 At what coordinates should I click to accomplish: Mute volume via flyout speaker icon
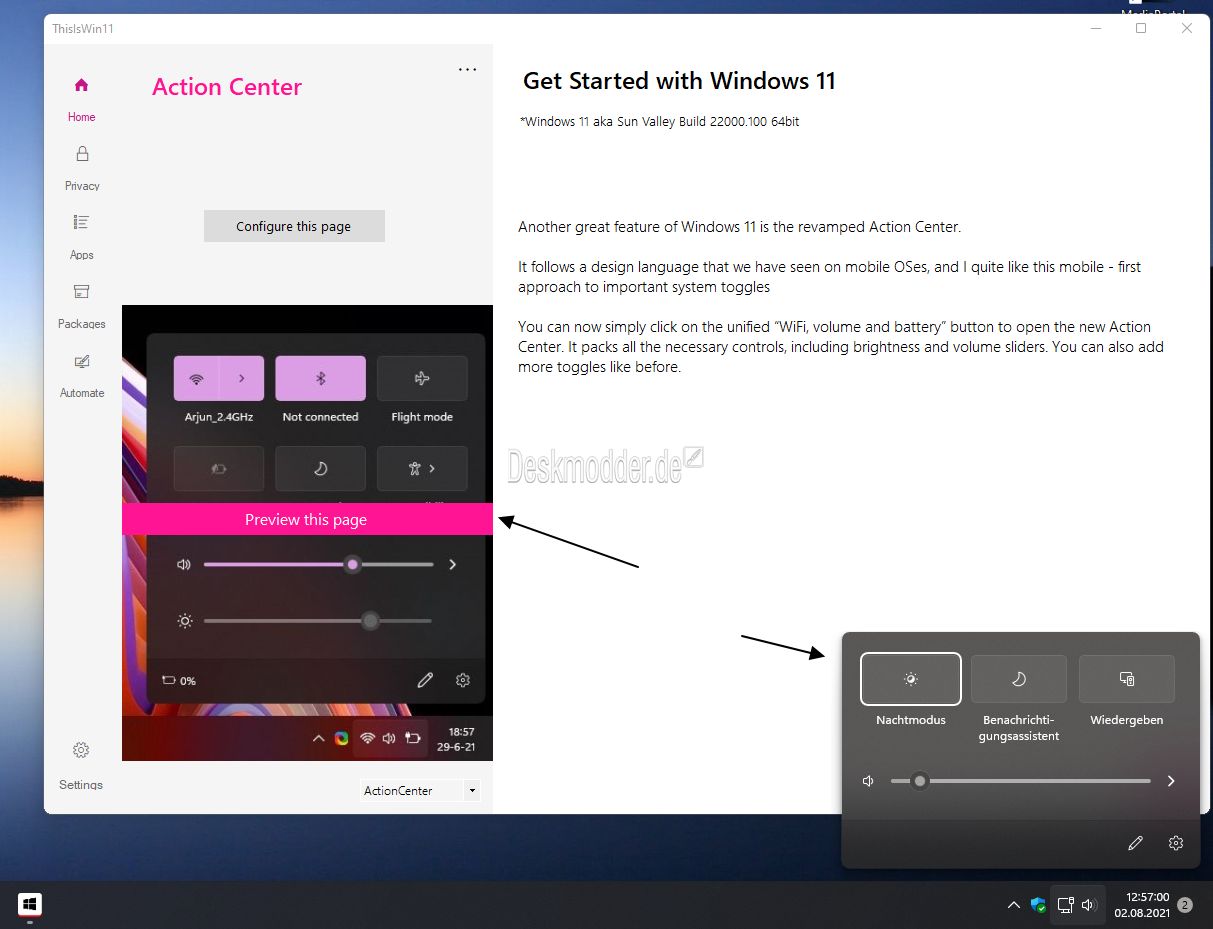(869, 781)
